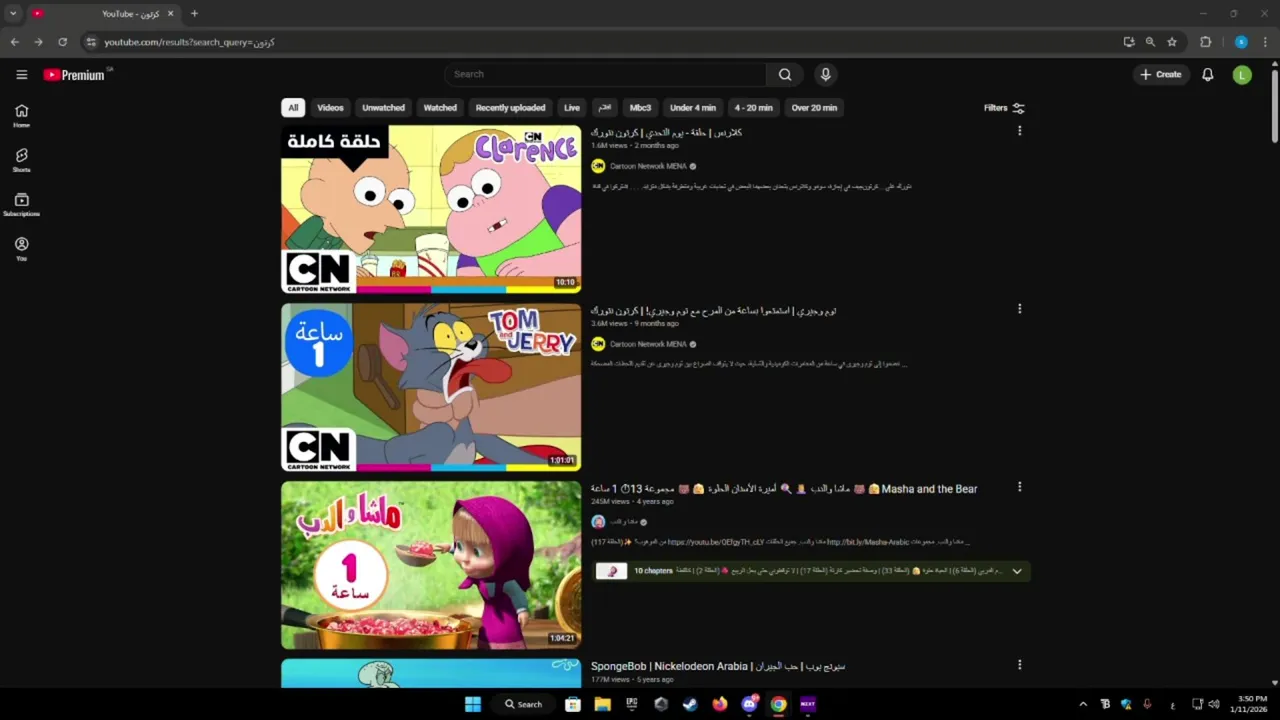The width and height of the screenshot is (1280, 720).
Task: Play the Clarence video thumbnail
Action: tap(431, 209)
